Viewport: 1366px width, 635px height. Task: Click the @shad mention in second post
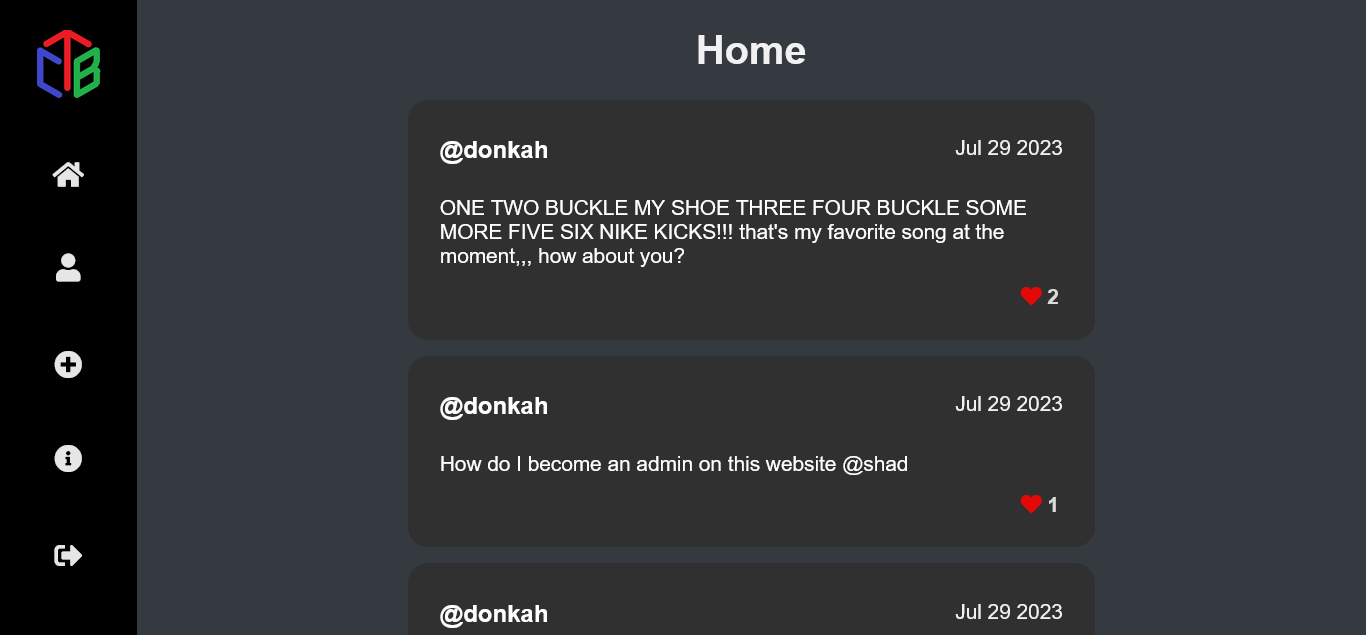pyautogui.click(x=875, y=464)
